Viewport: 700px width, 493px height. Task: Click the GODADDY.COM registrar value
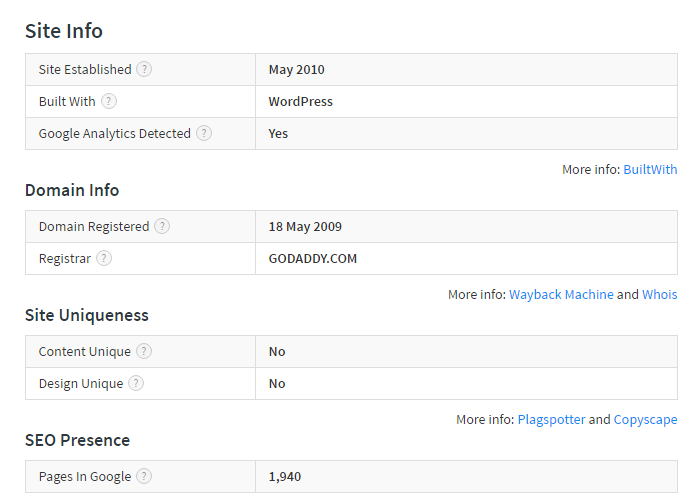point(313,259)
